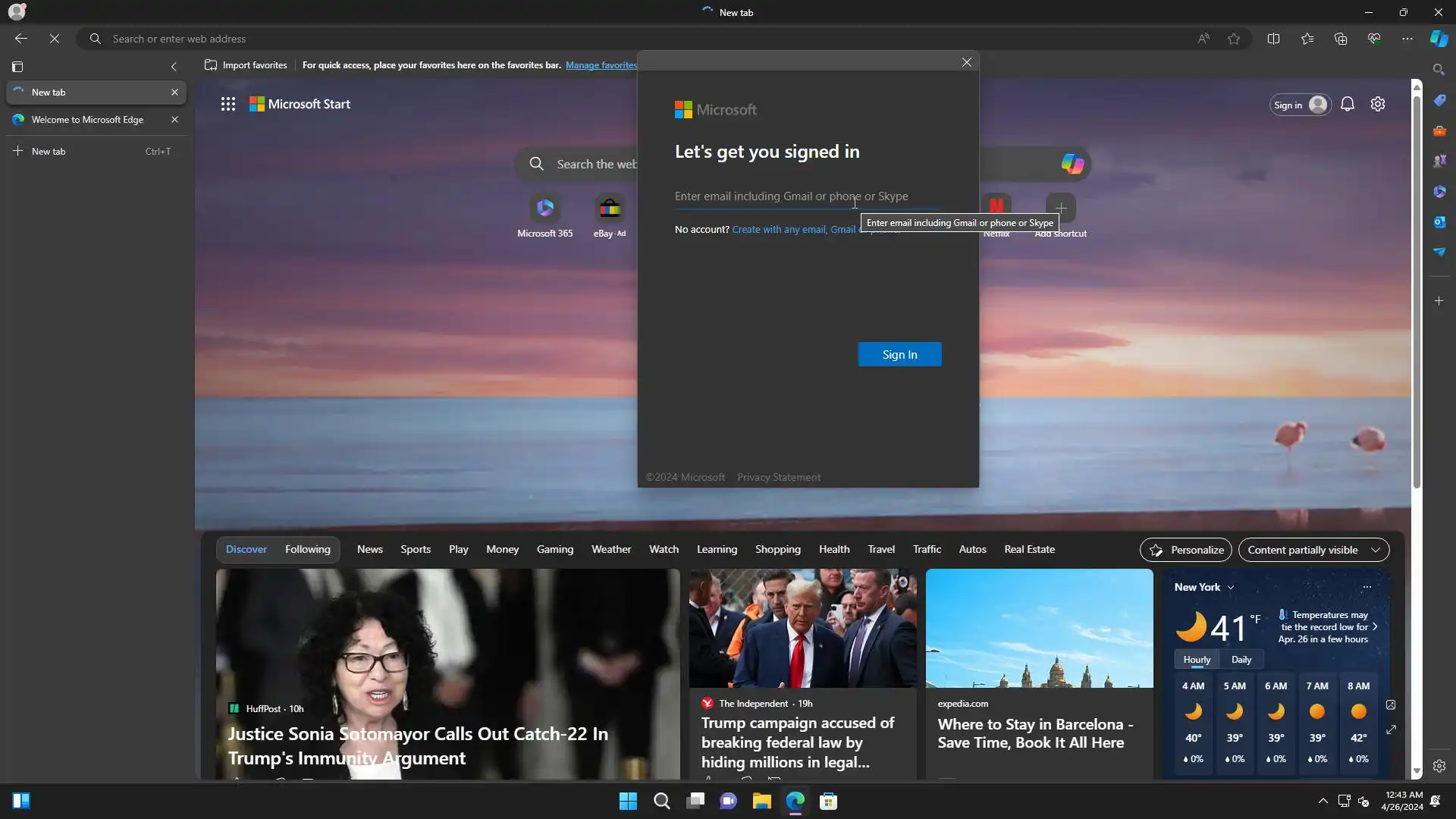
Task: Add this page to favorites star
Action: [x=1234, y=39]
